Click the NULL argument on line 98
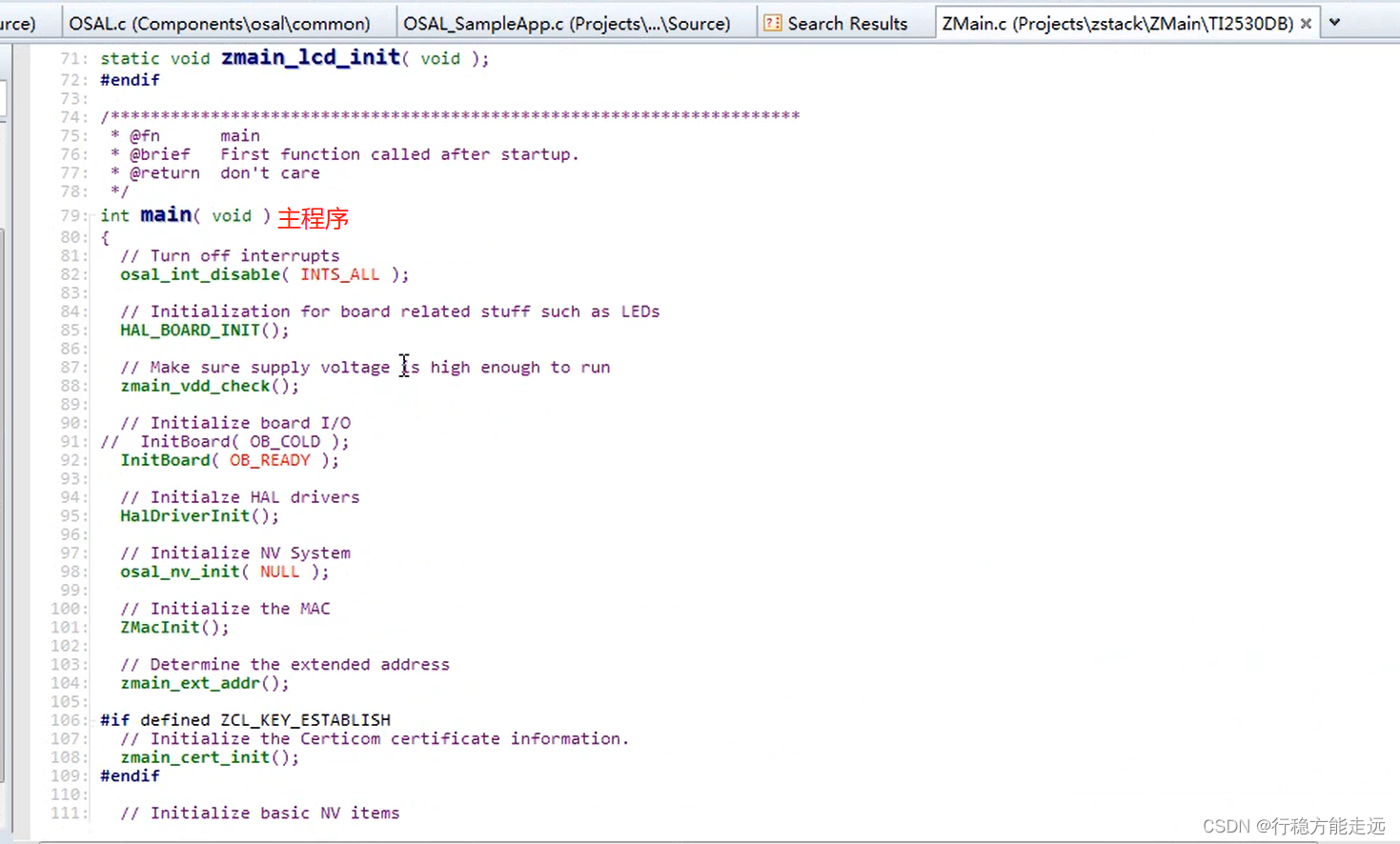Viewport: 1400px width, 844px height. point(279,572)
